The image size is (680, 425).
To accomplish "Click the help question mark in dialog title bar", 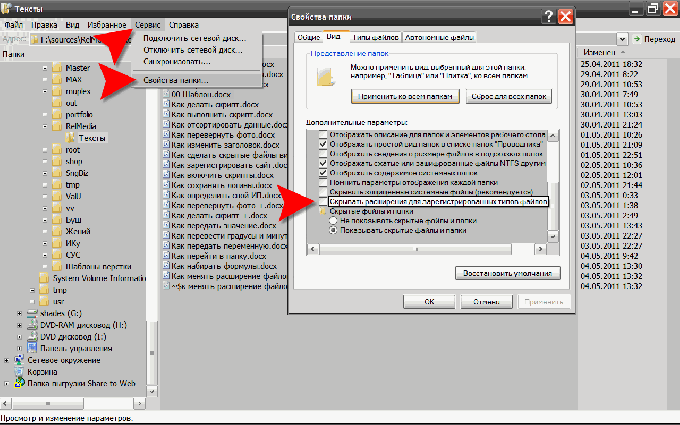I will click(x=548, y=17).
